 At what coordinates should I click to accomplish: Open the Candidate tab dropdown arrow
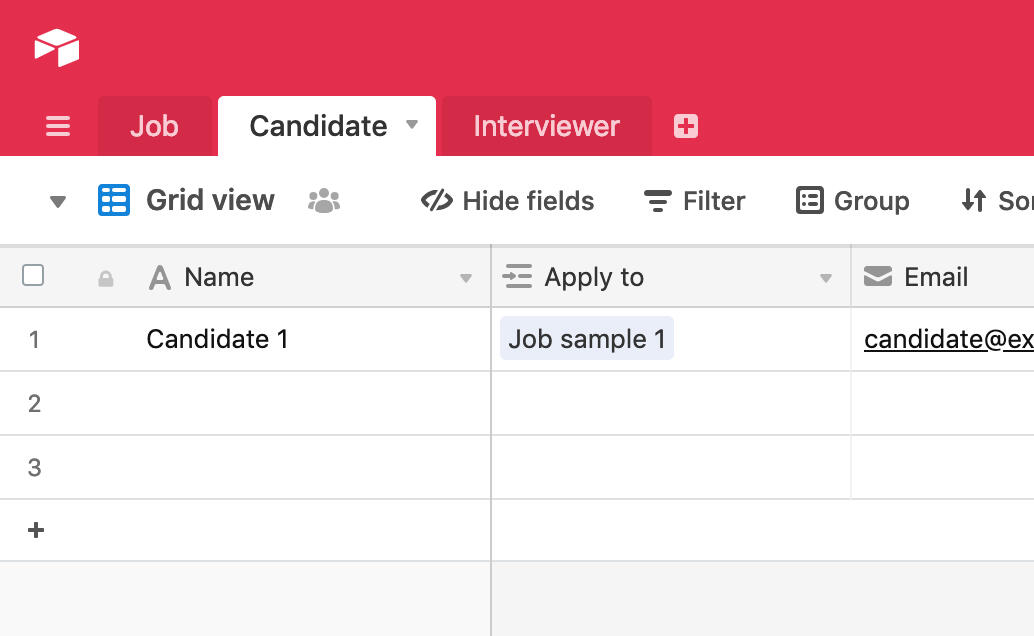point(411,125)
